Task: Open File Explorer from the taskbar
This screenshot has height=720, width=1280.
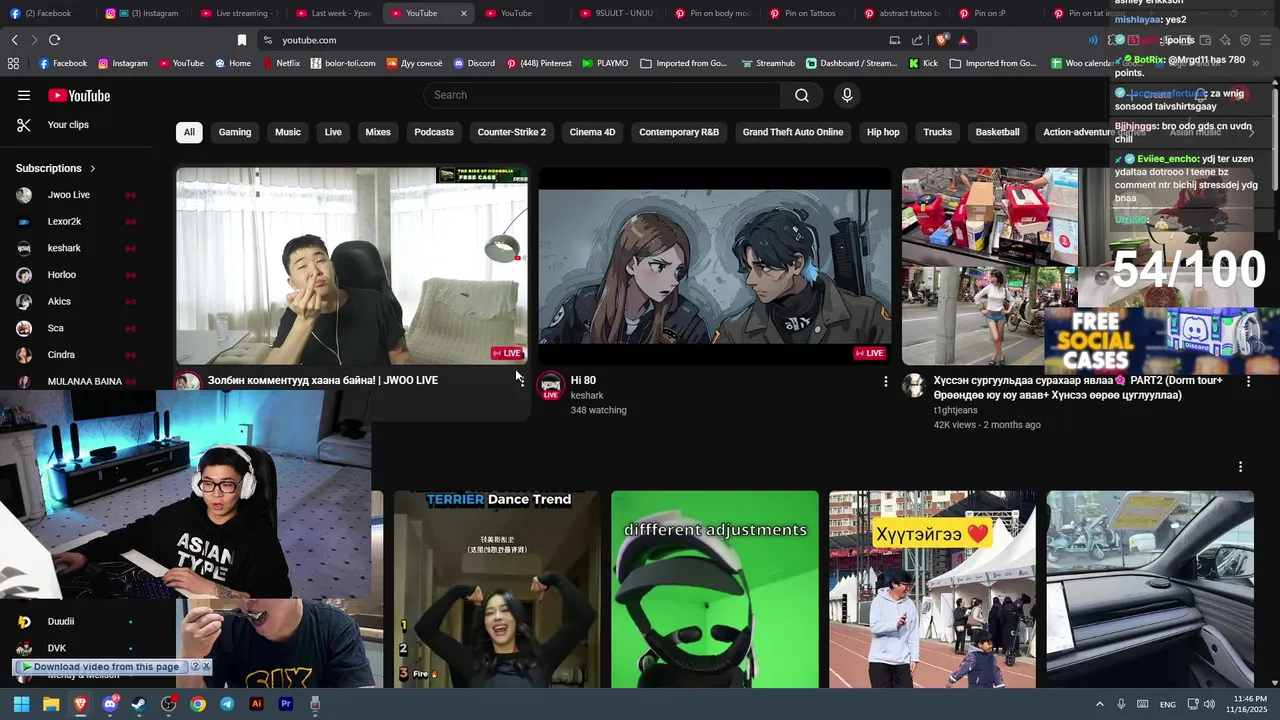Action: (x=51, y=704)
